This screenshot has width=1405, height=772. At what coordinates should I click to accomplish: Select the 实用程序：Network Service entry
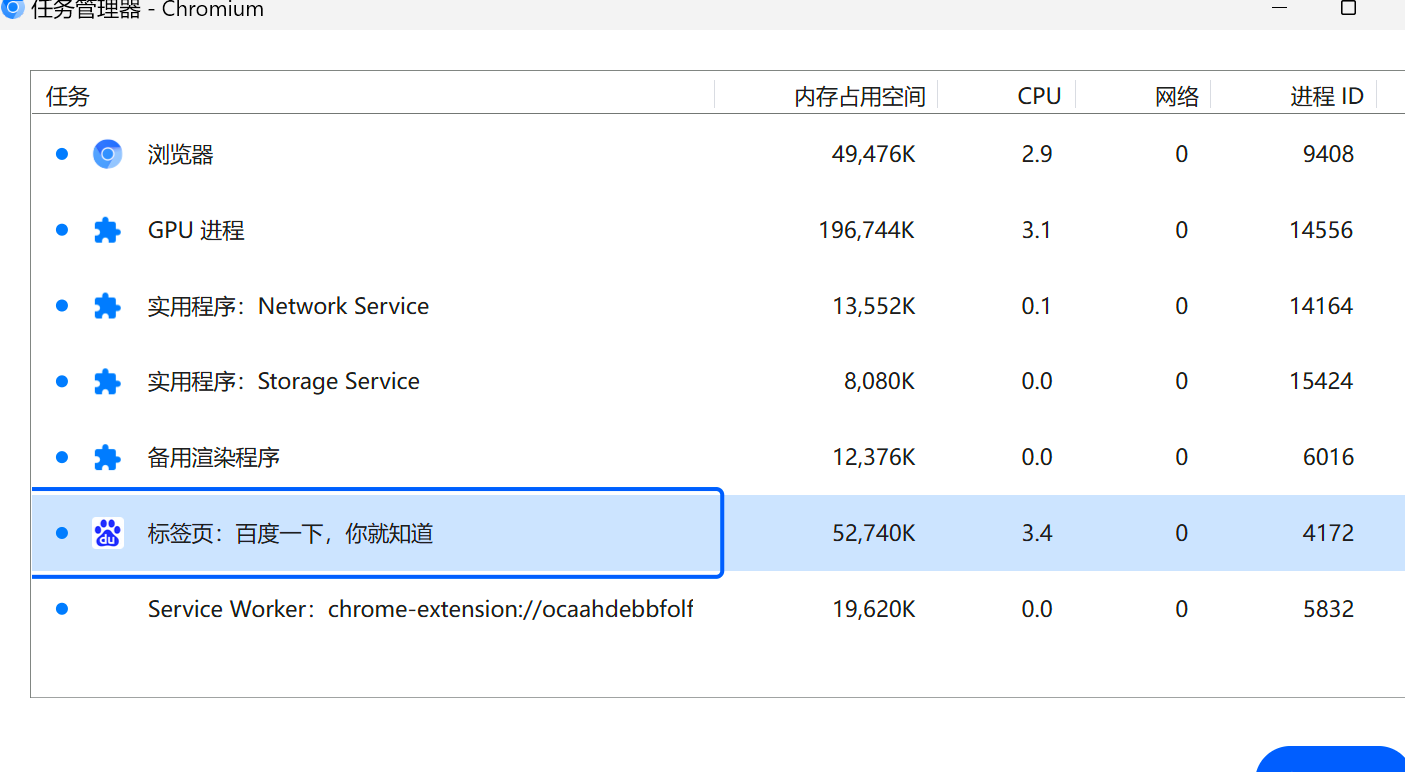tap(288, 306)
